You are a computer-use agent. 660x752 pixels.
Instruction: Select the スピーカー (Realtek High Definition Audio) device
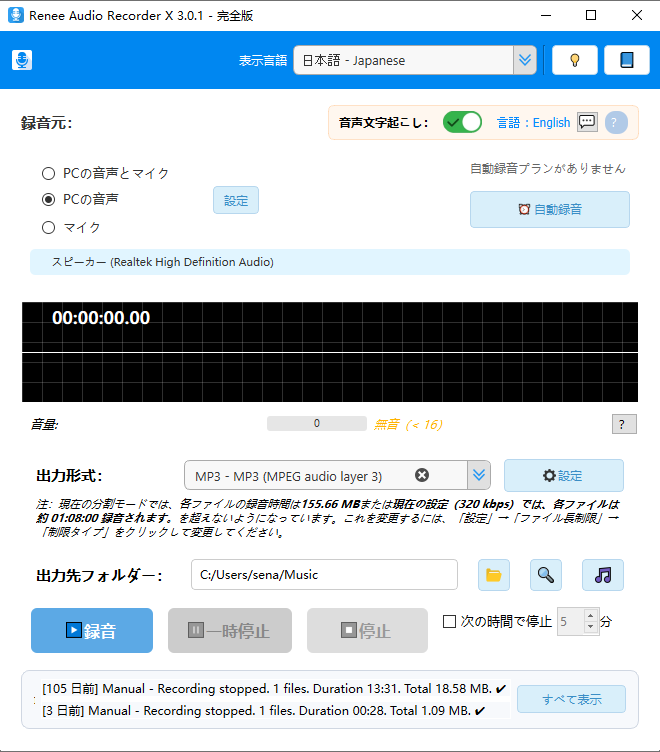(330, 262)
